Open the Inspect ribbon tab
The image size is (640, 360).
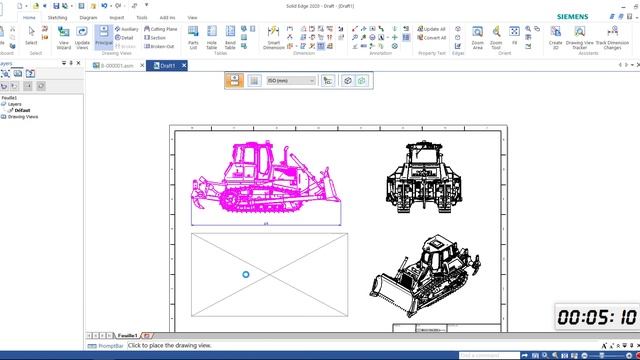[116, 18]
